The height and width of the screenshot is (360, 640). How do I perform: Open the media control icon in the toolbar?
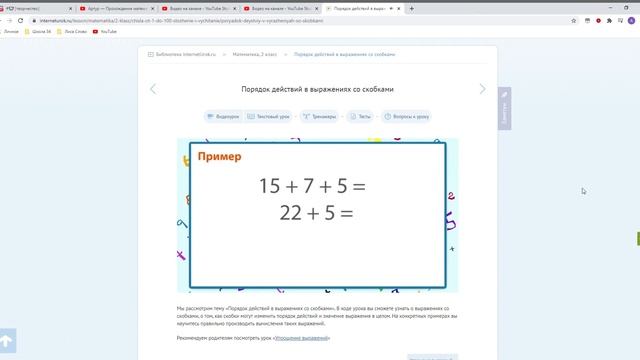620,20
